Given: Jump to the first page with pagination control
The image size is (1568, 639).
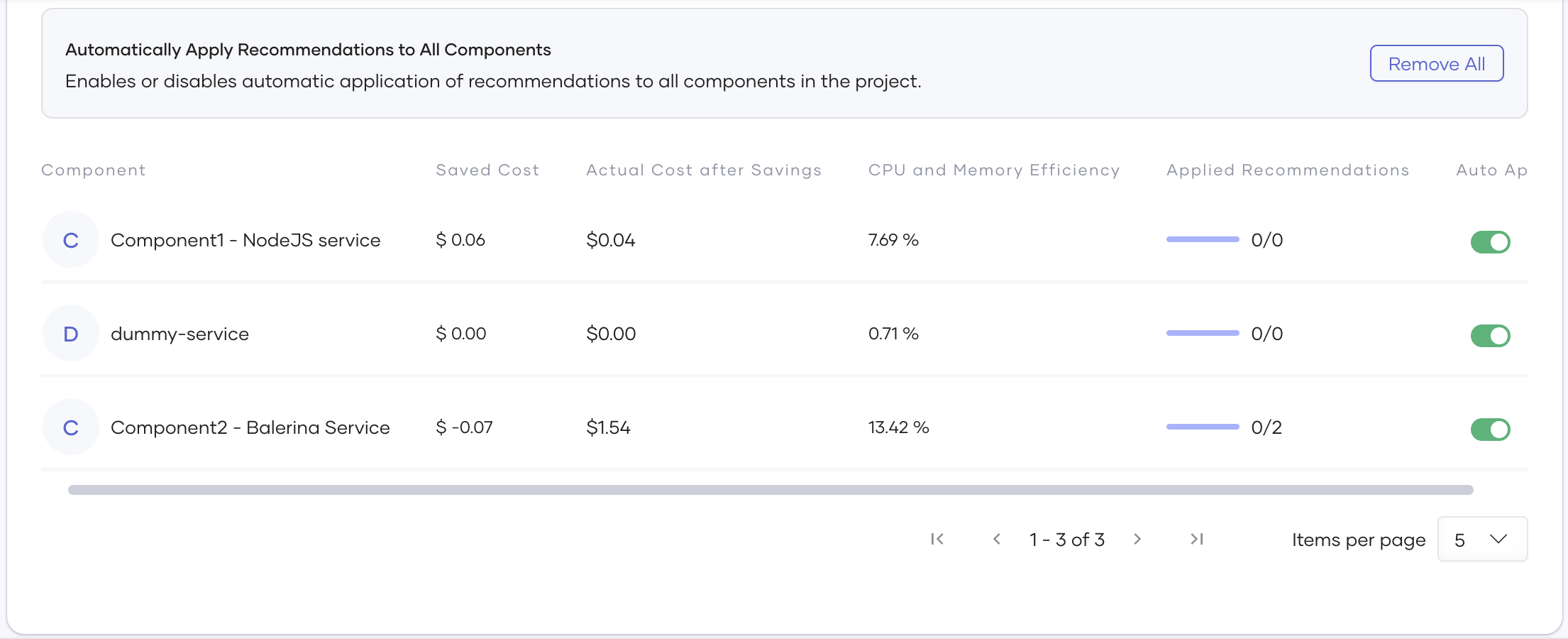Looking at the screenshot, I should pos(937,539).
